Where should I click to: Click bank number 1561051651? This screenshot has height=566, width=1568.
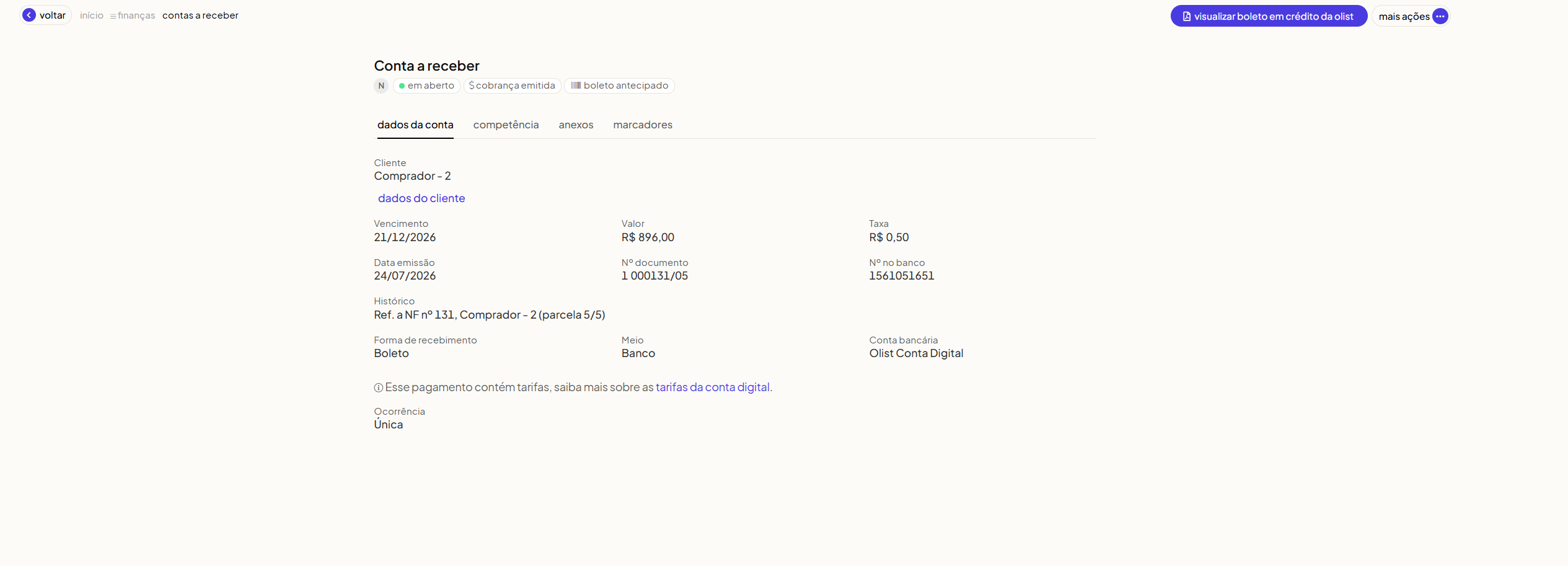point(901,276)
